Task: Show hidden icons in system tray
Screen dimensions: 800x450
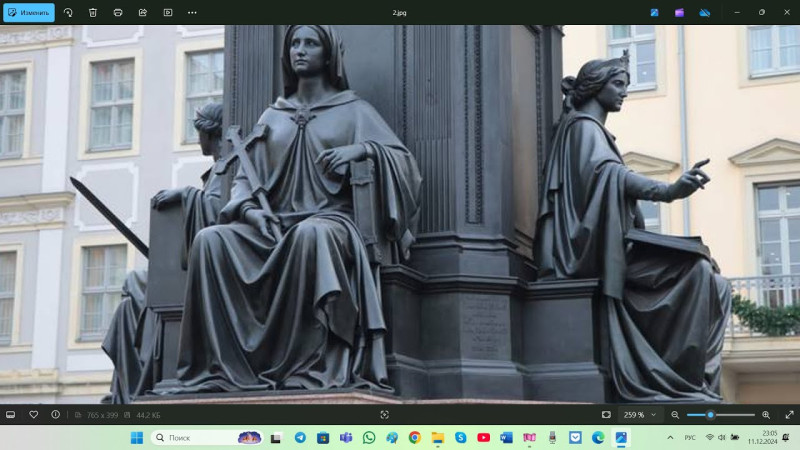Action: (670, 437)
